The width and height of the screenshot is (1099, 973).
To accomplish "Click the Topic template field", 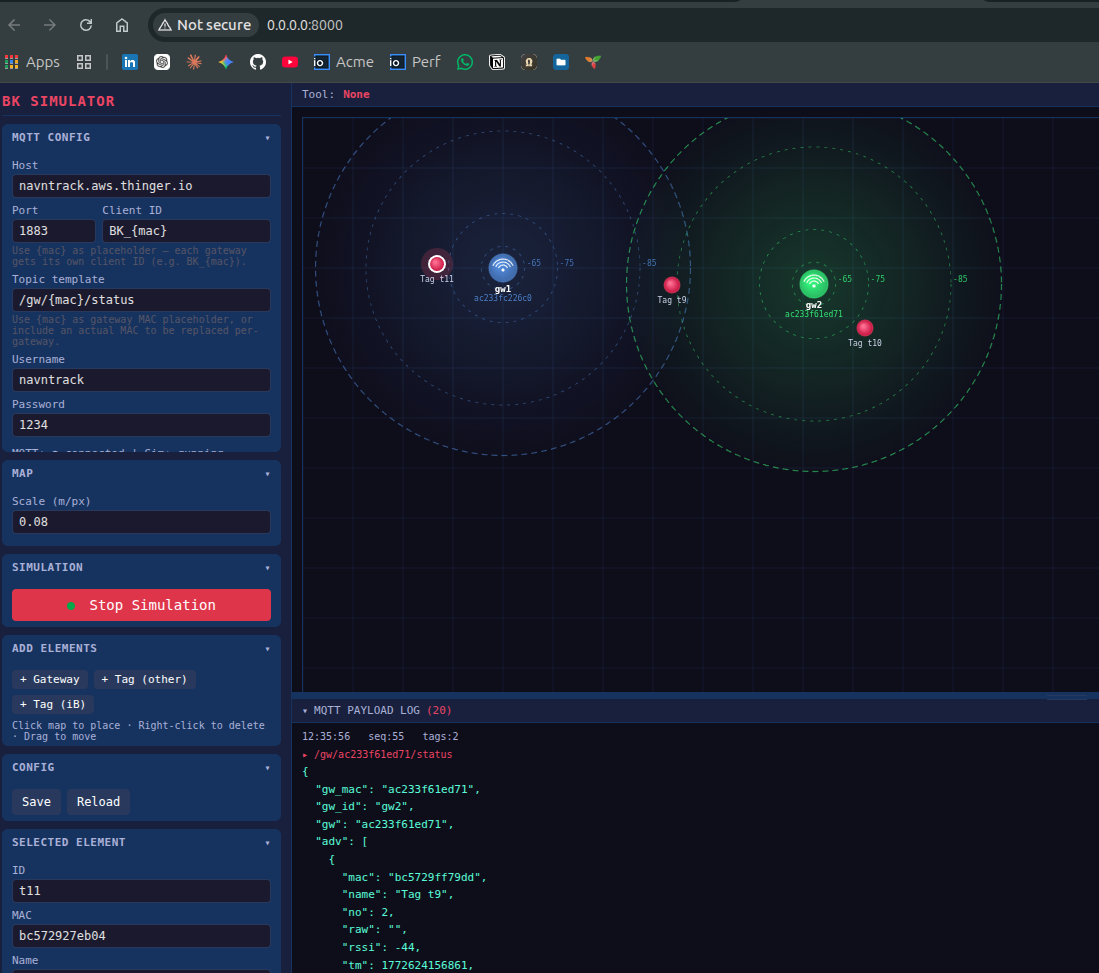I will tap(142, 300).
